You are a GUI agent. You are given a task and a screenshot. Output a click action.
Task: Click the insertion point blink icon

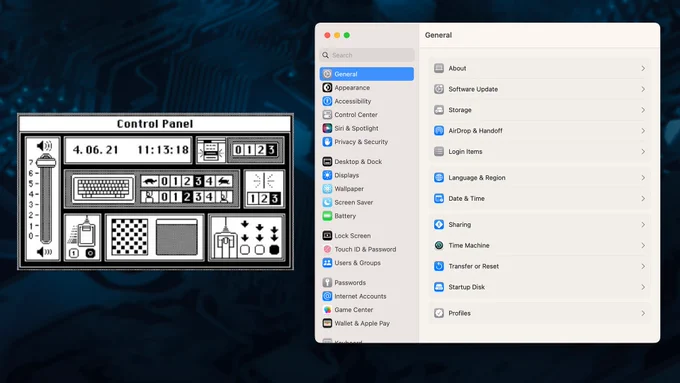coord(264,180)
